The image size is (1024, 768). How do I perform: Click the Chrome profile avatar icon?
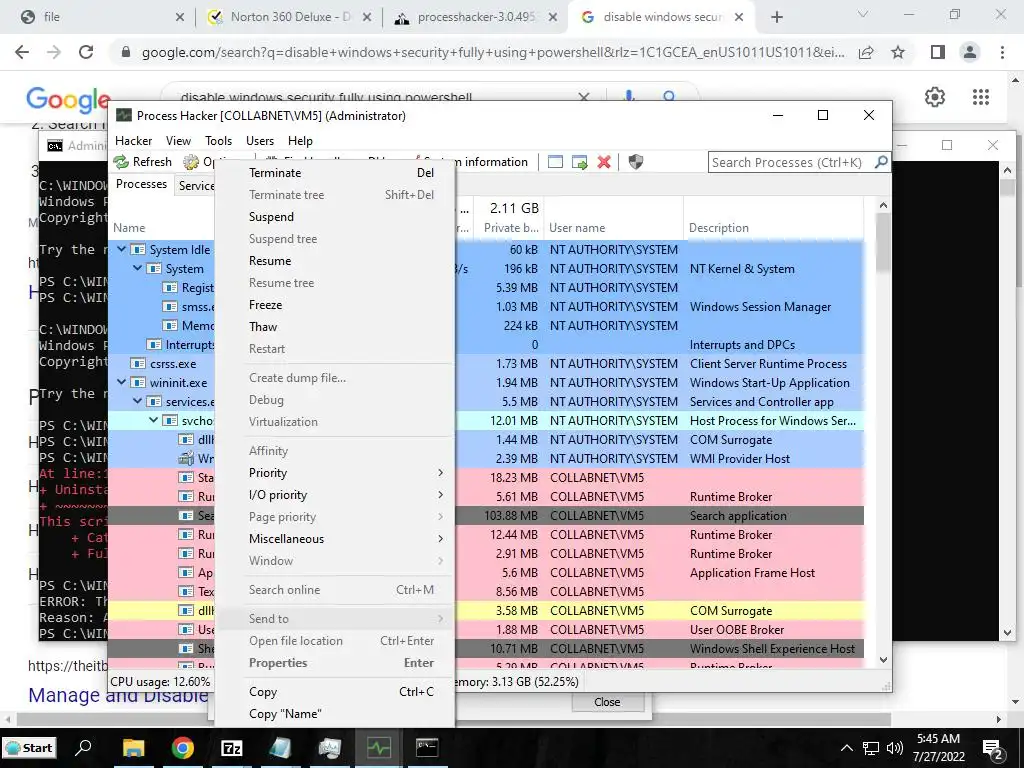970,52
